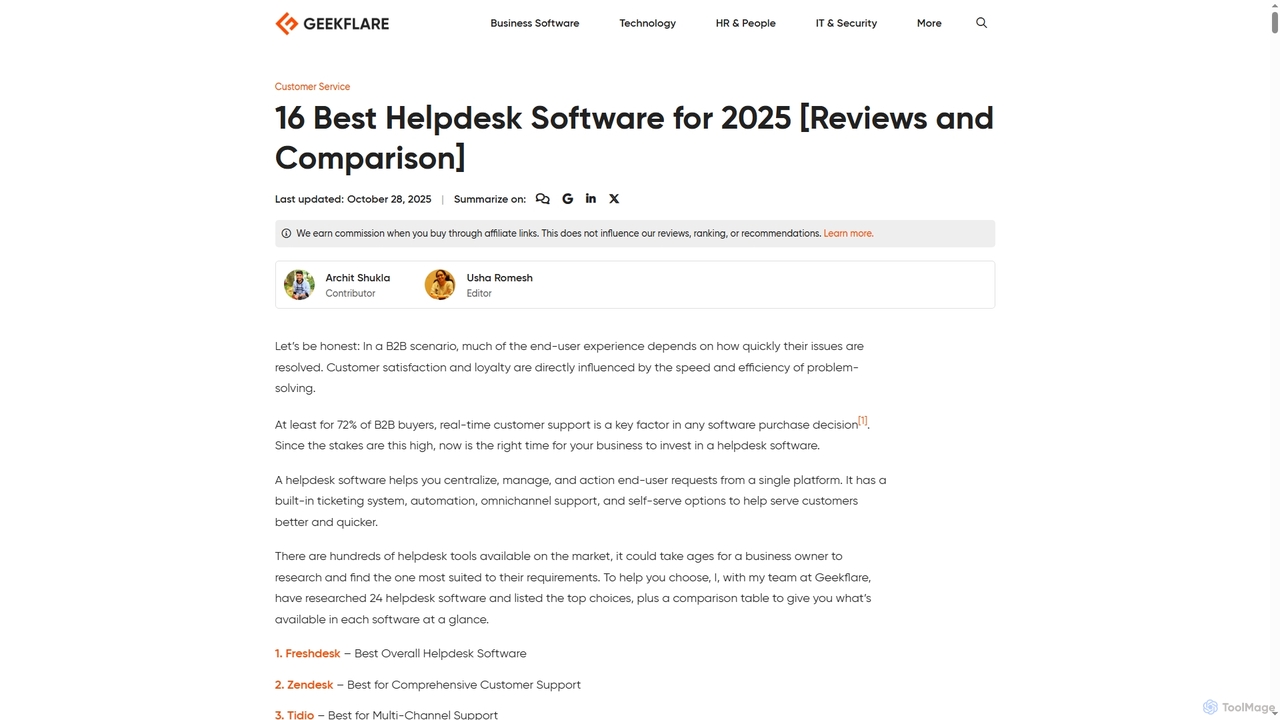This screenshot has width=1280, height=720.
Task: Follow the Learn more affiliate link
Action: coord(848,234)
